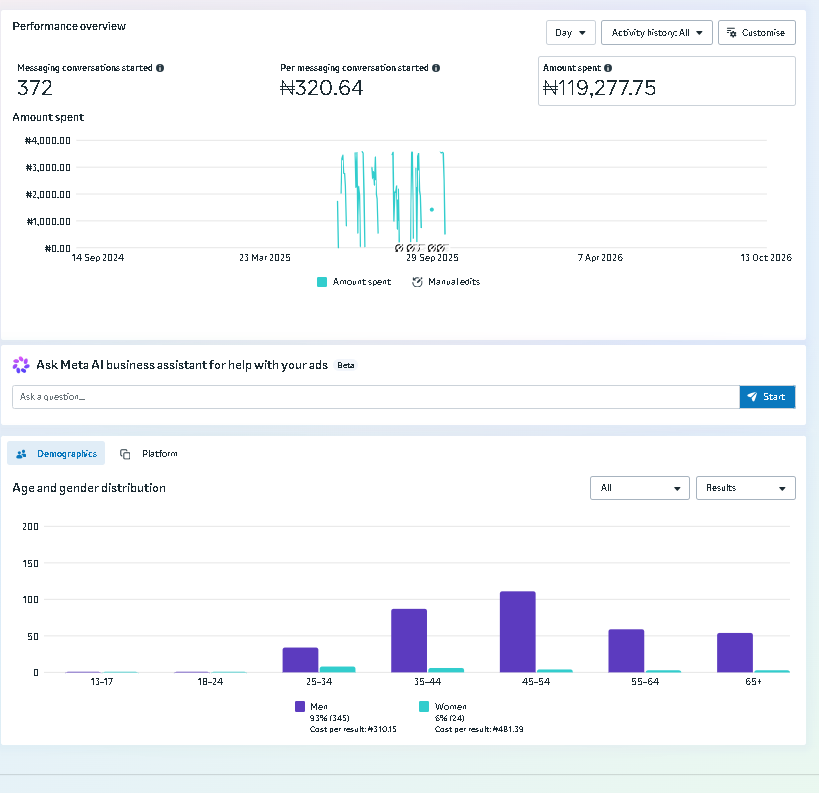The image size is (819, 793).
Task: Click the 23 Mar 2025 axis label
Action: [265, 258]
